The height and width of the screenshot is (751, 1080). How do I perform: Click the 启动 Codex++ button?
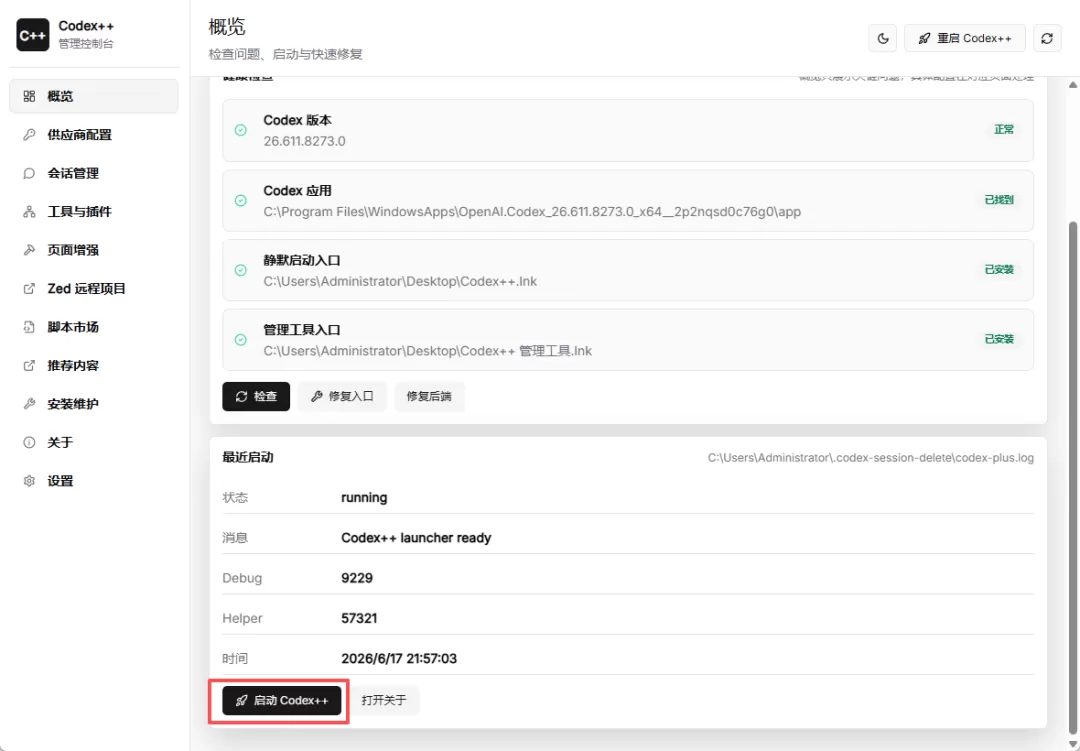click(282, 701)
